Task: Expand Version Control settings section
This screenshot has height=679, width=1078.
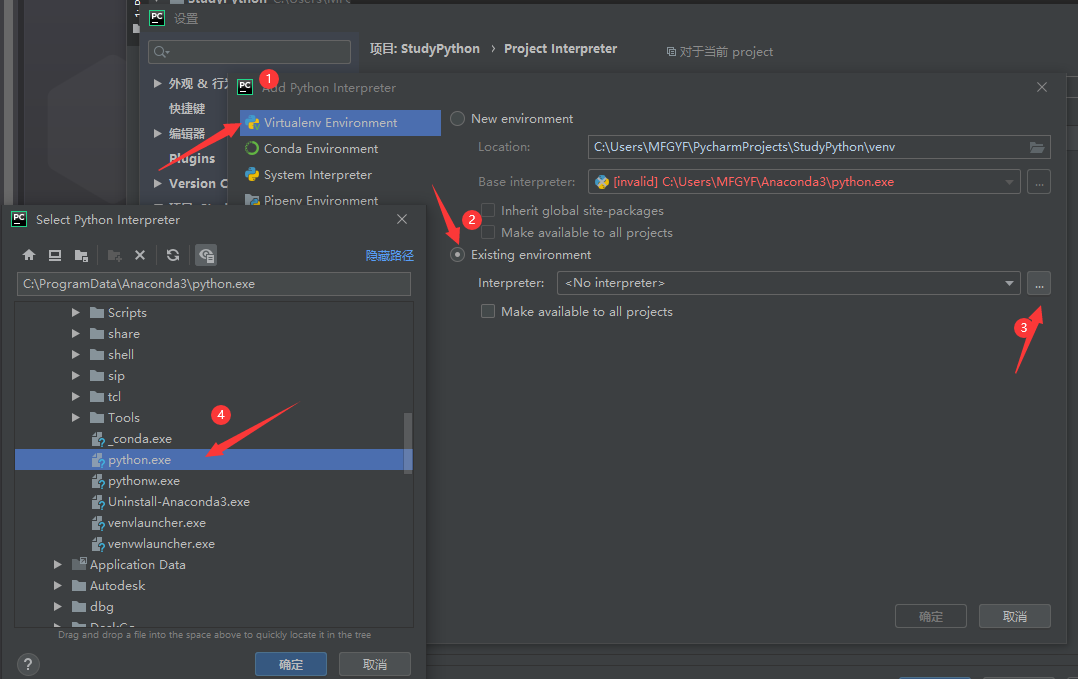Action: tap(157, 183)
